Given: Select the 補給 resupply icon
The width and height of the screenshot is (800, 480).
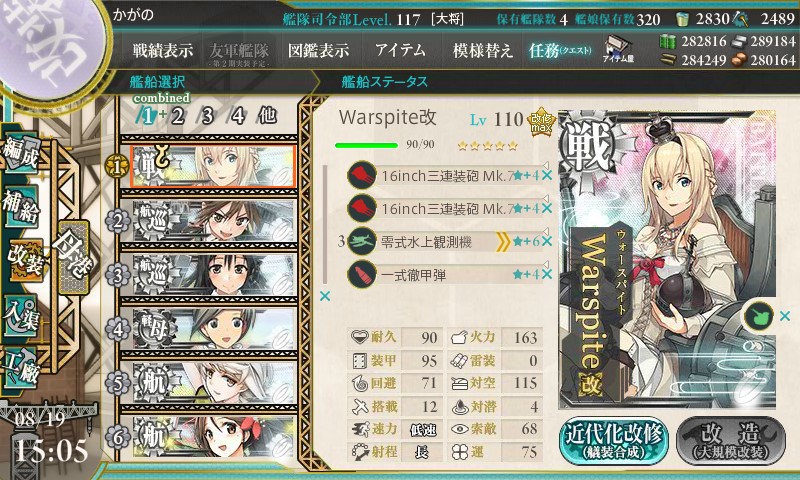Looking at the screenshot, I should [21, 206].
